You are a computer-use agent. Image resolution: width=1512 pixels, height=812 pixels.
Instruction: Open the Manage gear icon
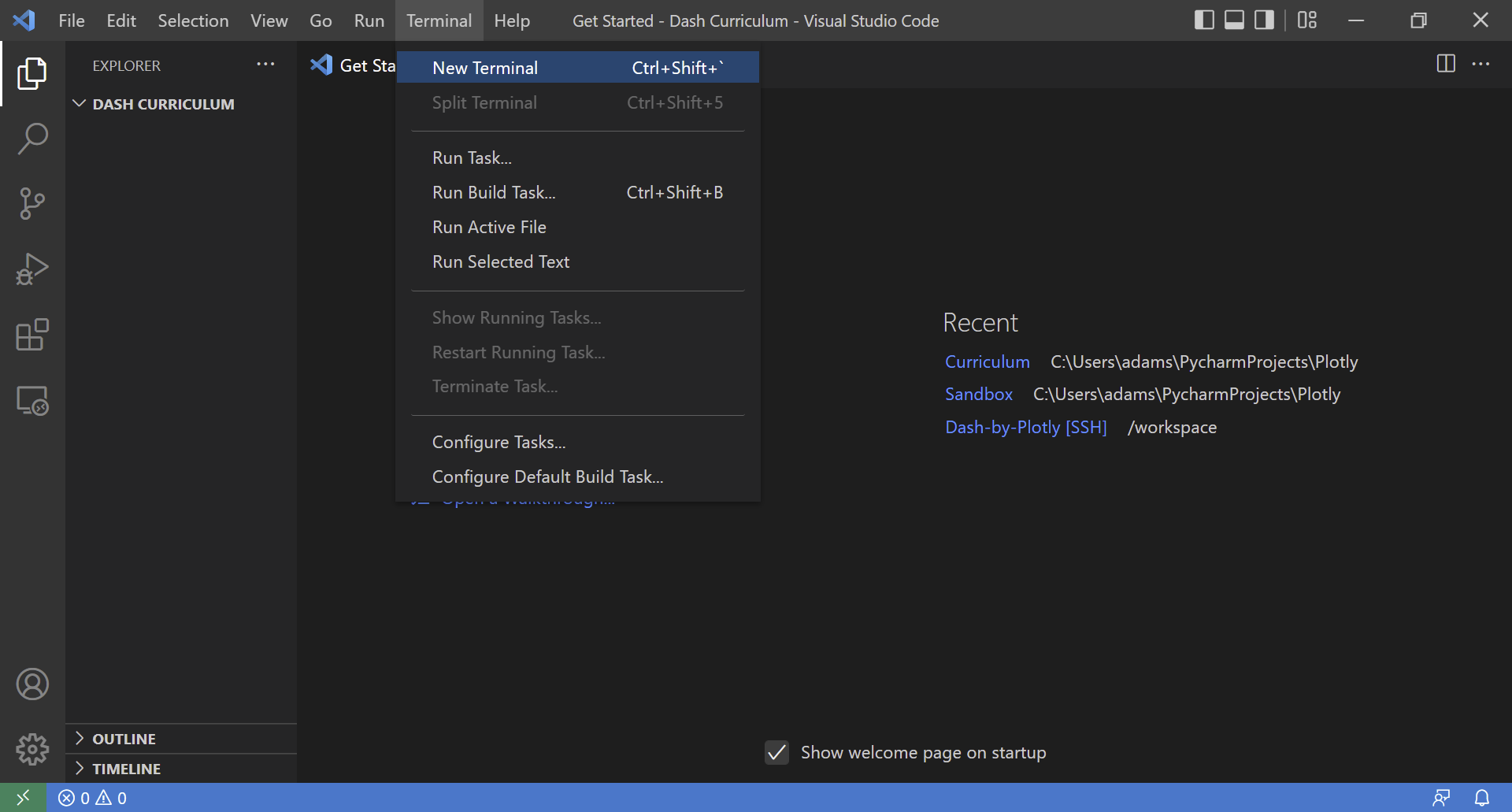(x=32, y=750)
